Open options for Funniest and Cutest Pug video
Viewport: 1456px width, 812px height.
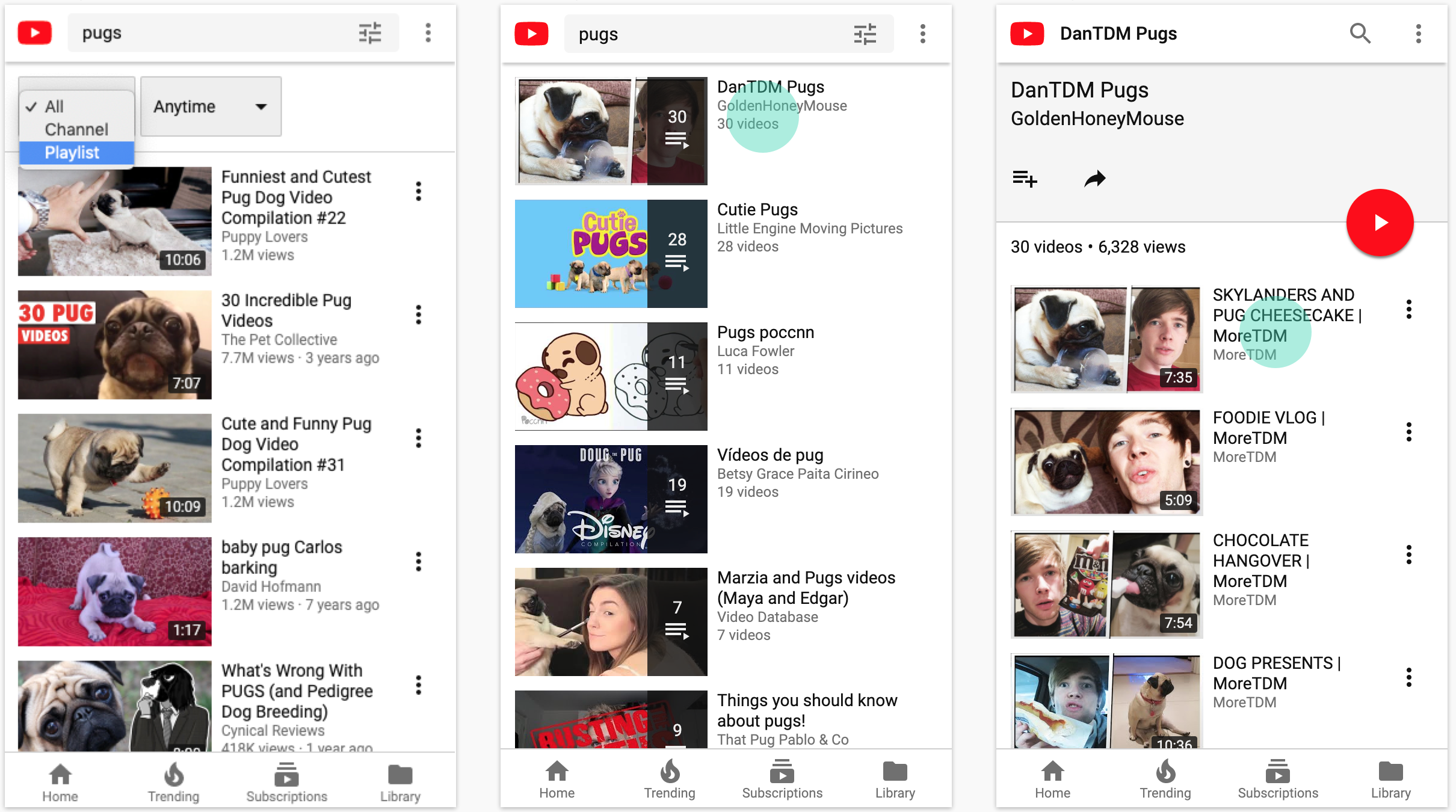pos(419,191)
